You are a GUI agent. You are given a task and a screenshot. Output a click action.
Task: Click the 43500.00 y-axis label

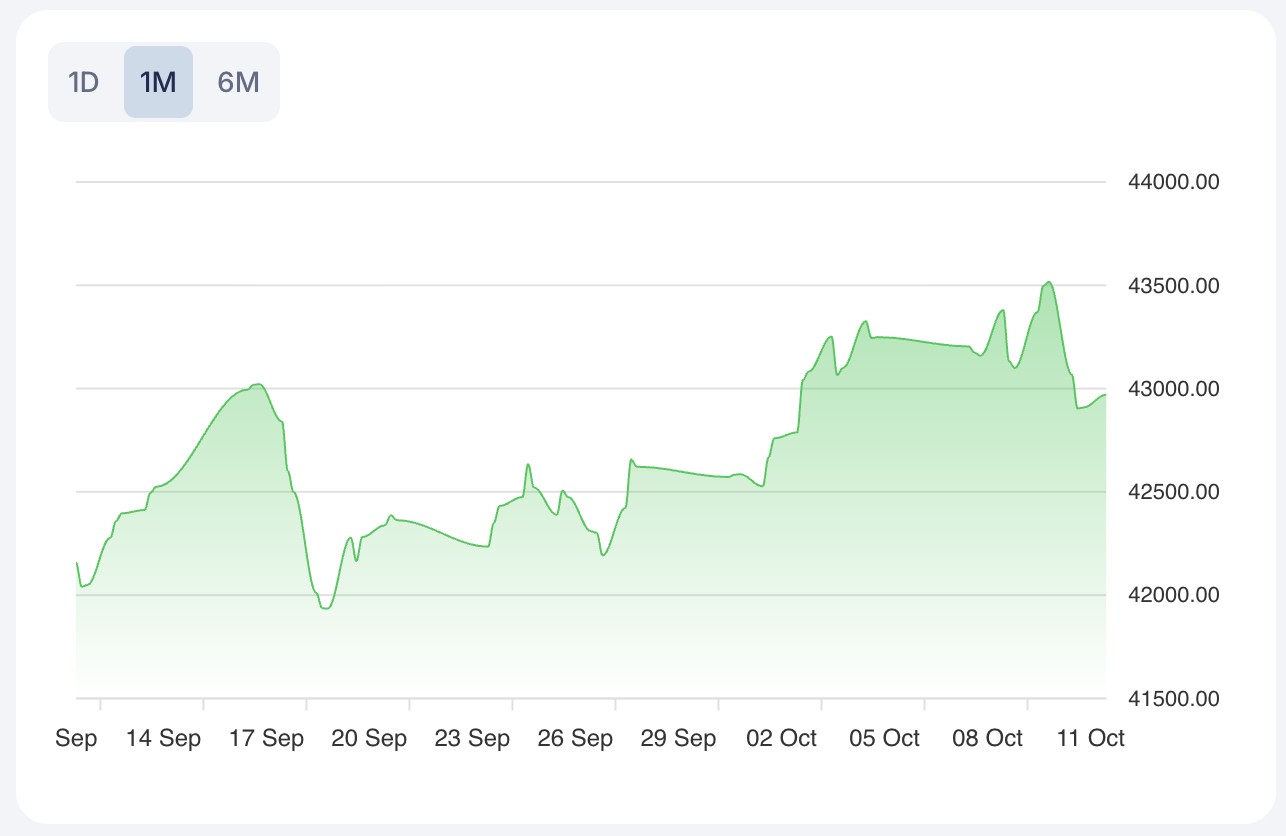(1173, 286)
